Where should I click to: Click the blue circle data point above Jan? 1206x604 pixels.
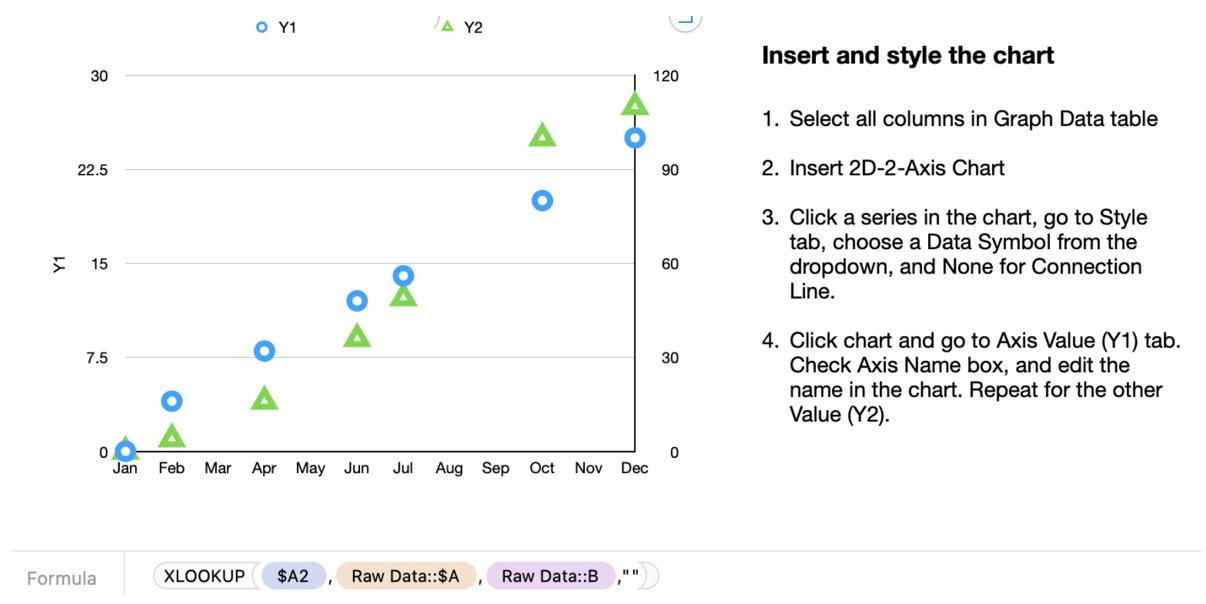125,452
